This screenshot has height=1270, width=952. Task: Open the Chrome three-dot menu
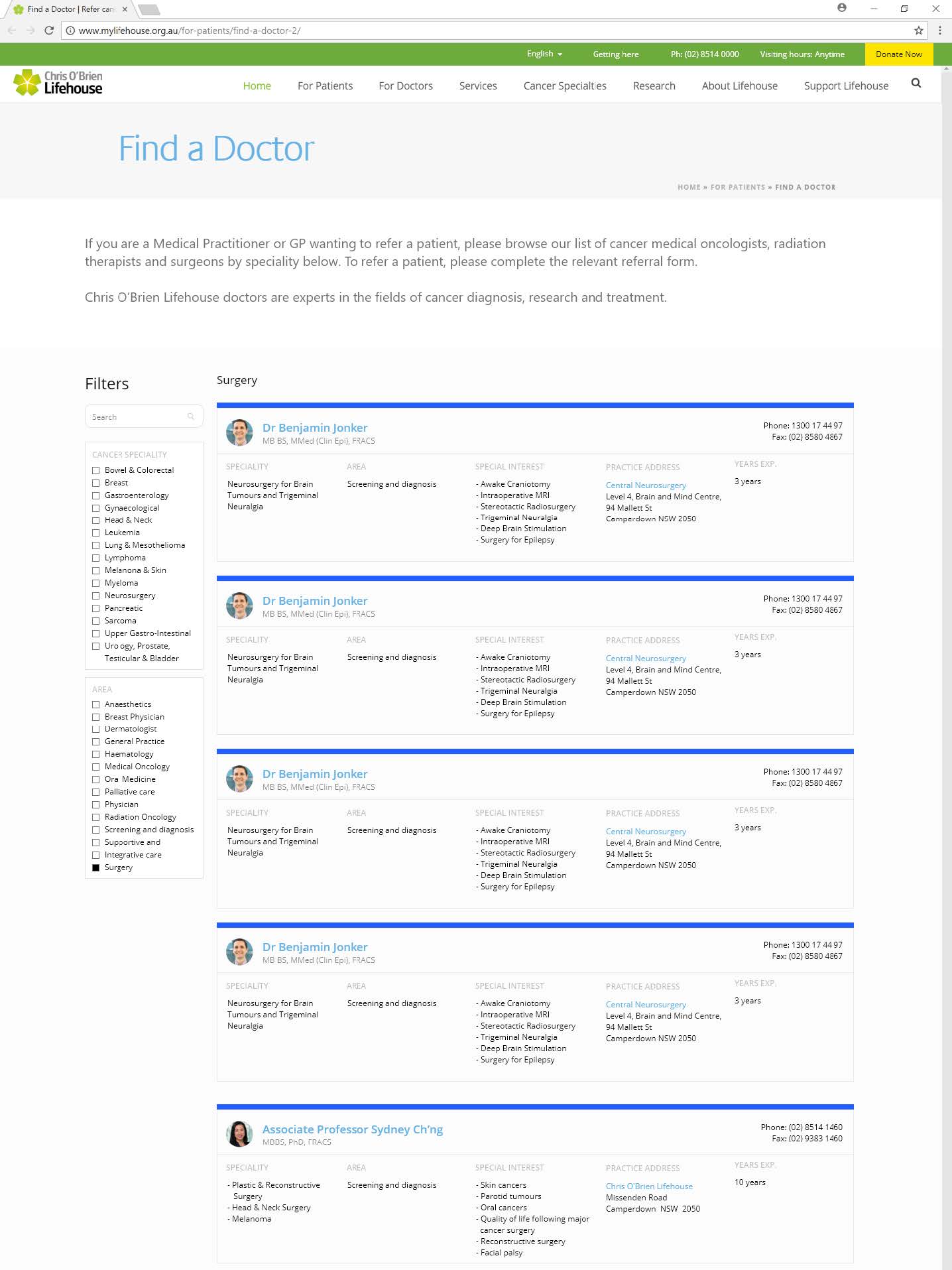click(940, 31)
